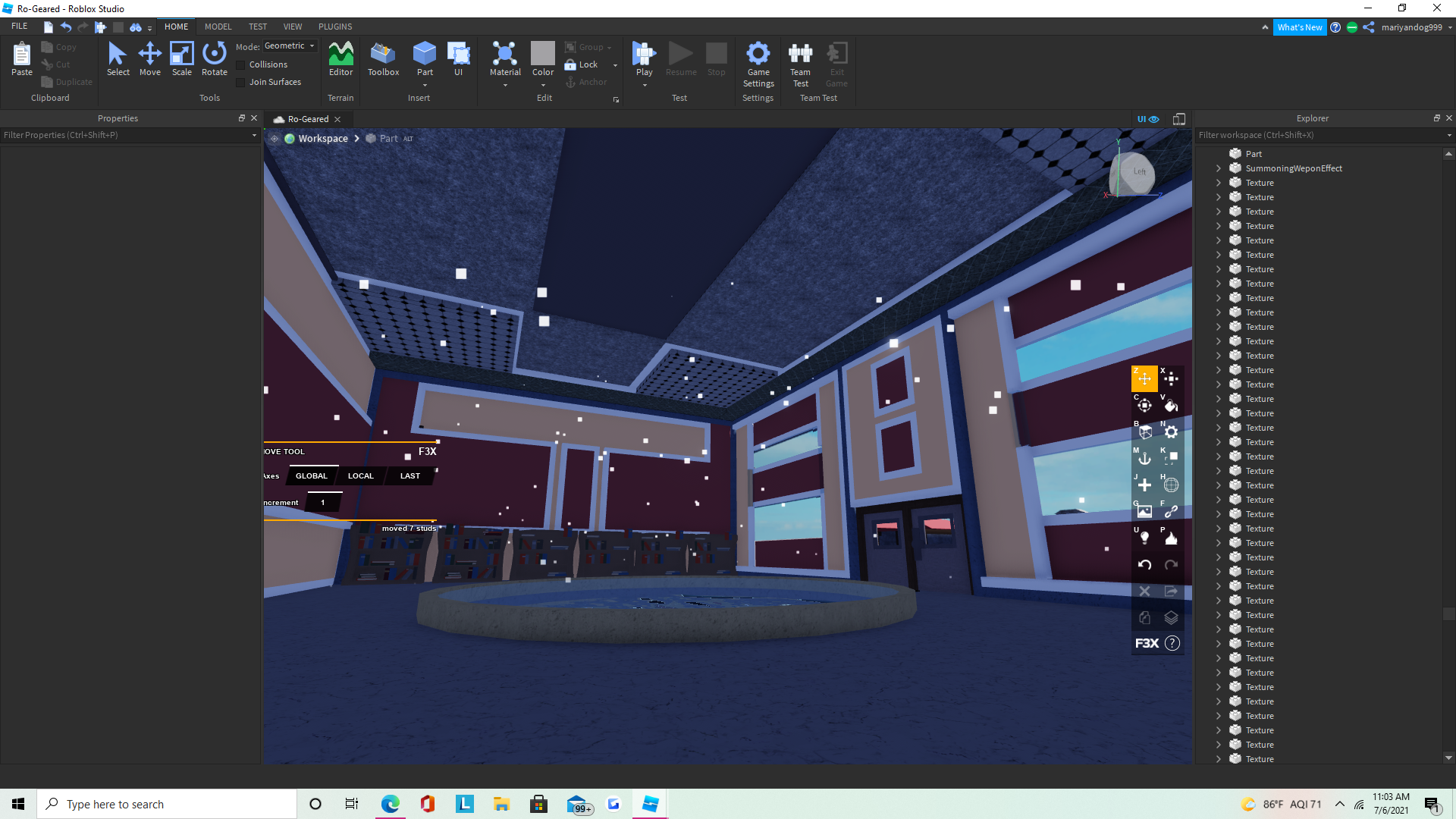Viewport: 1456px width, 819px height.
Task: Open the Color picker dropdown arrow
Action: (543, 86)
